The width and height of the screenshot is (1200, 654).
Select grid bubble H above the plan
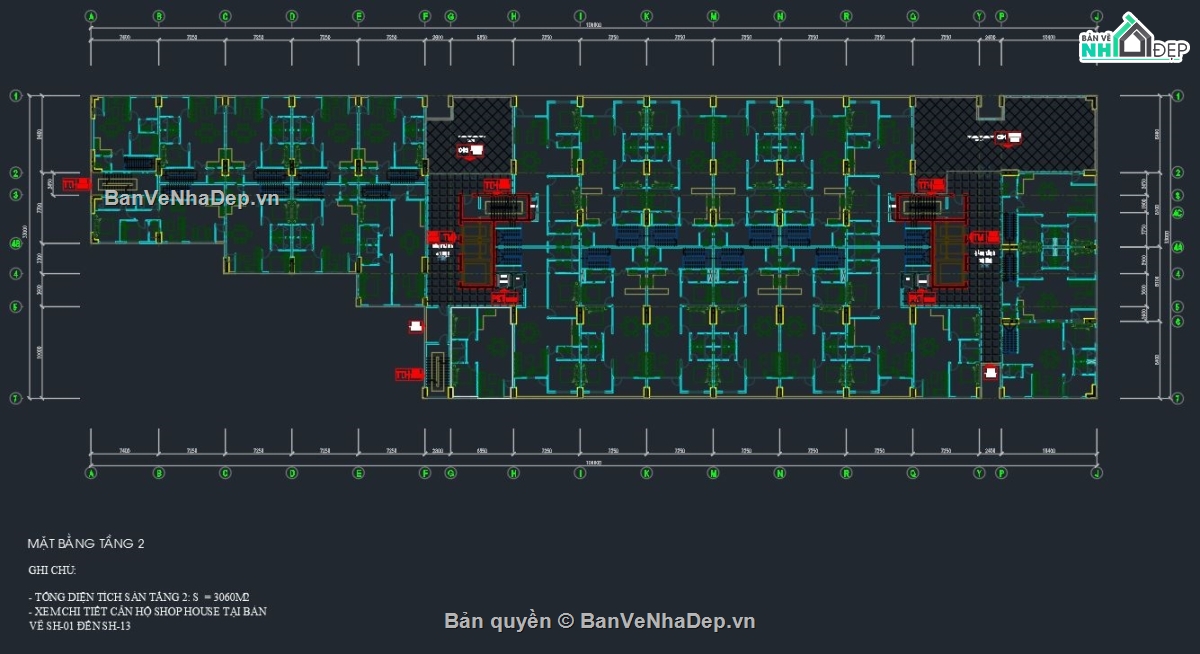point(514,17)
